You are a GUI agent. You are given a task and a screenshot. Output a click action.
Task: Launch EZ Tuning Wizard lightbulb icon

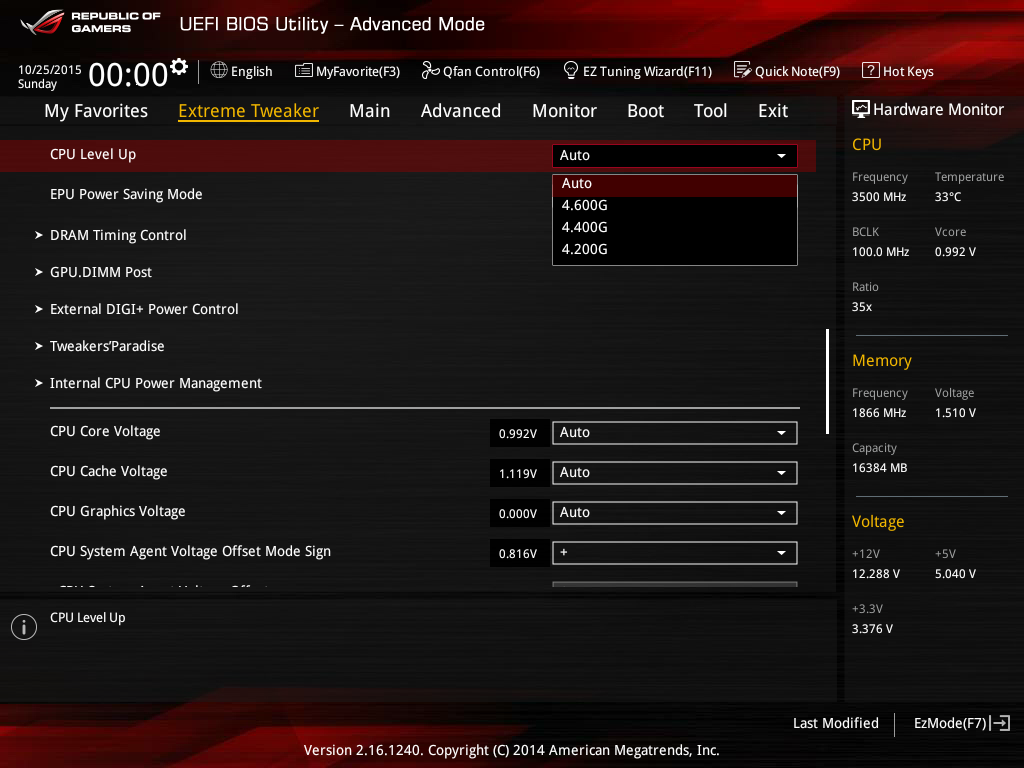coord(571,70)
